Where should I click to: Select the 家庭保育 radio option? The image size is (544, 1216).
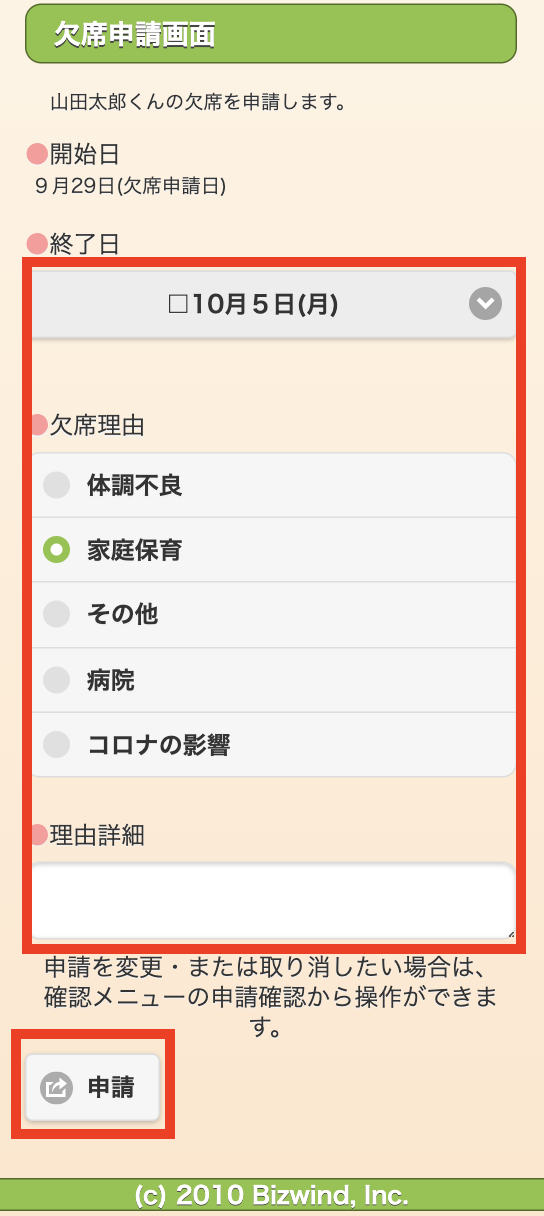coord(273,550)
